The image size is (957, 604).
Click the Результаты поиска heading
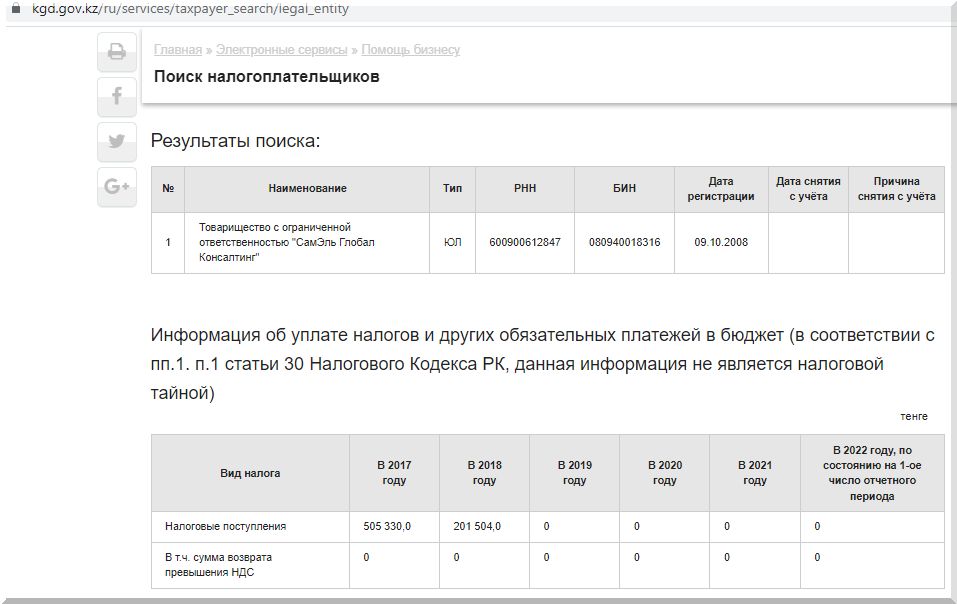click(x=235, y=141)
